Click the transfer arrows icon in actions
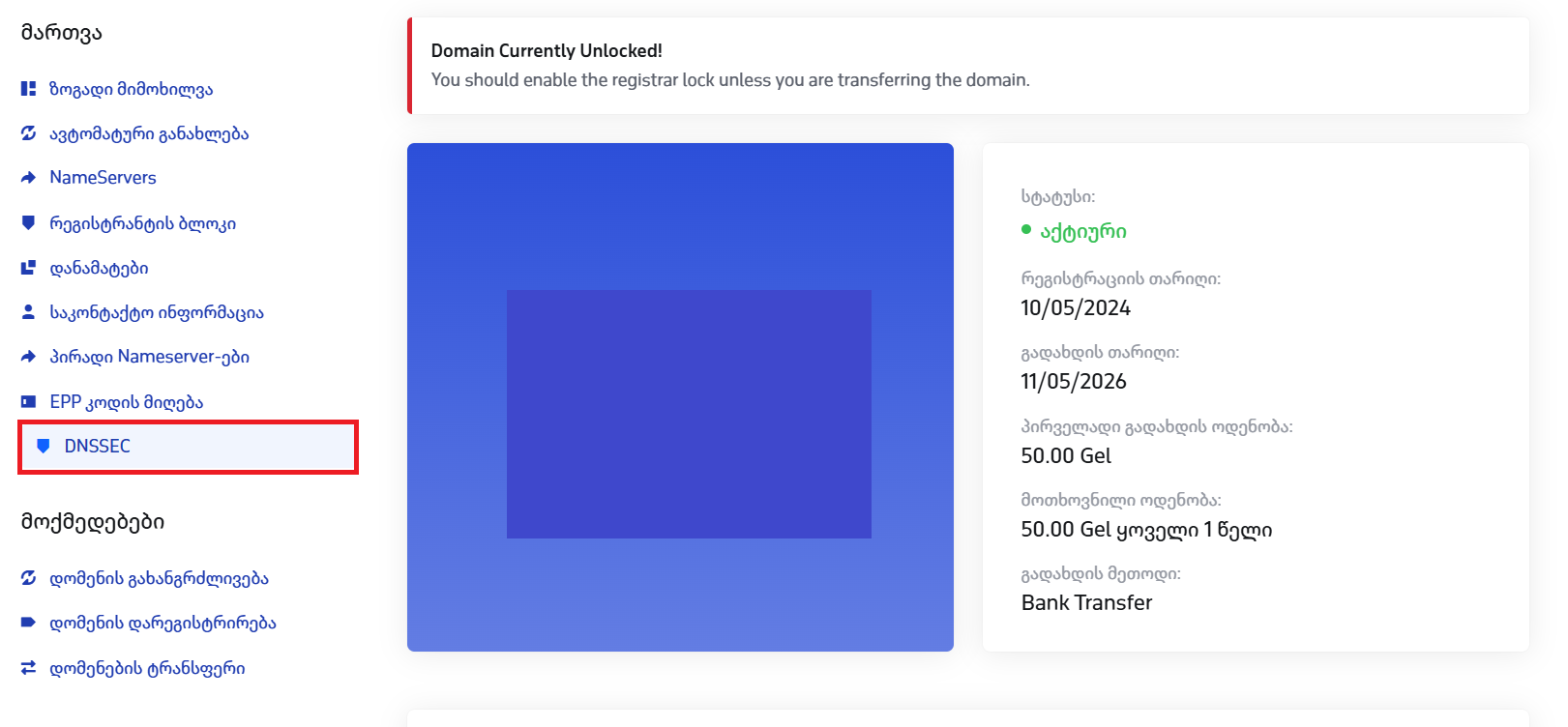Screen dimensions: 1568x727 pyautogui.click(x=29, y=668)
